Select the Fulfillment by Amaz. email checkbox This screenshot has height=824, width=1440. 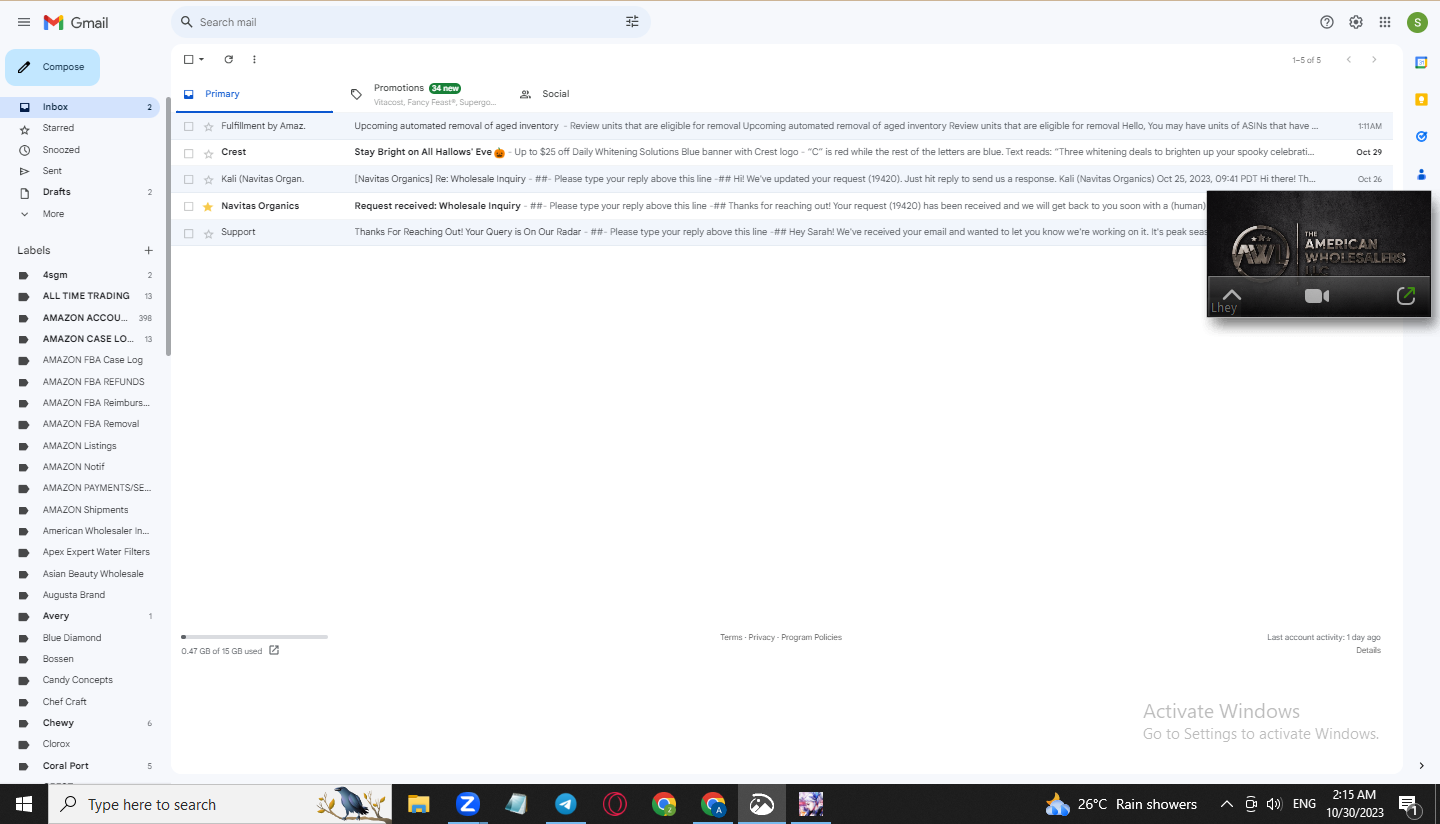coord(188,127)
